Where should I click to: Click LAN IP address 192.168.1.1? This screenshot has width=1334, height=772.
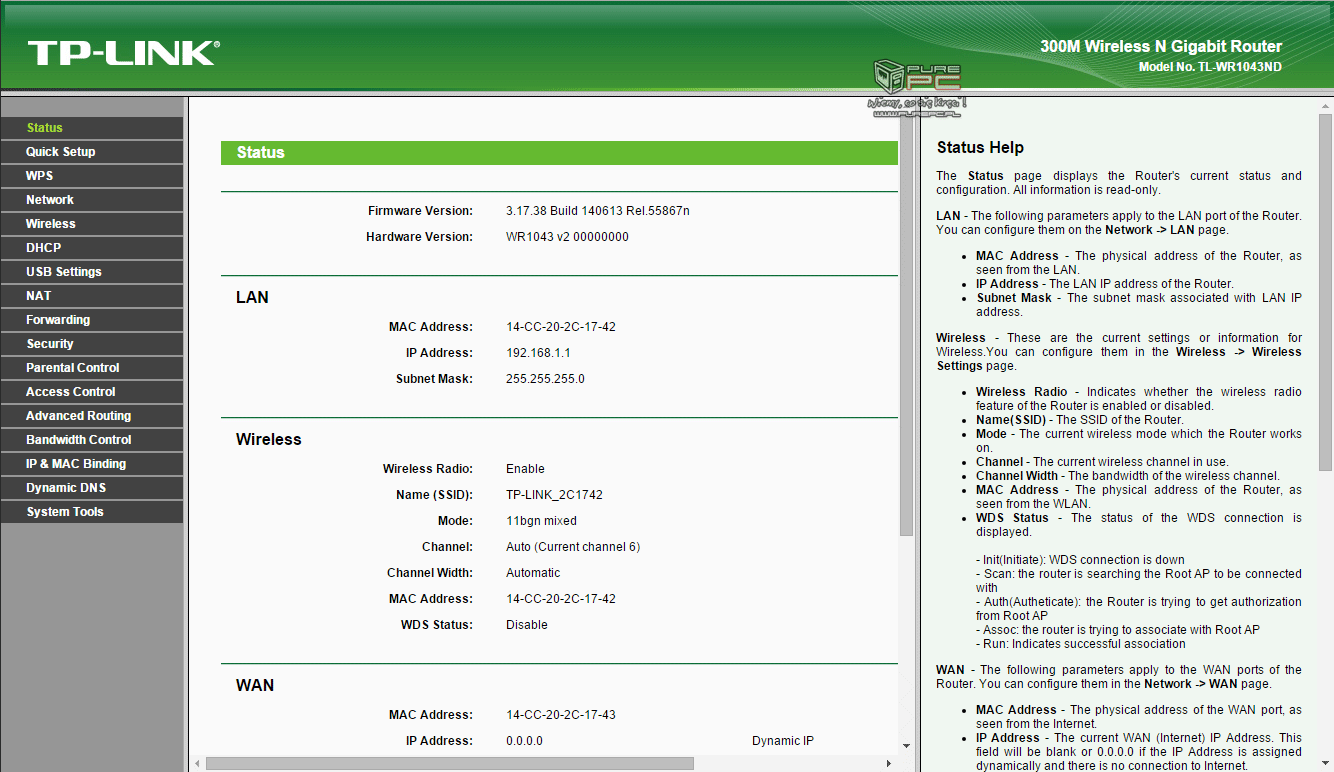539,353
